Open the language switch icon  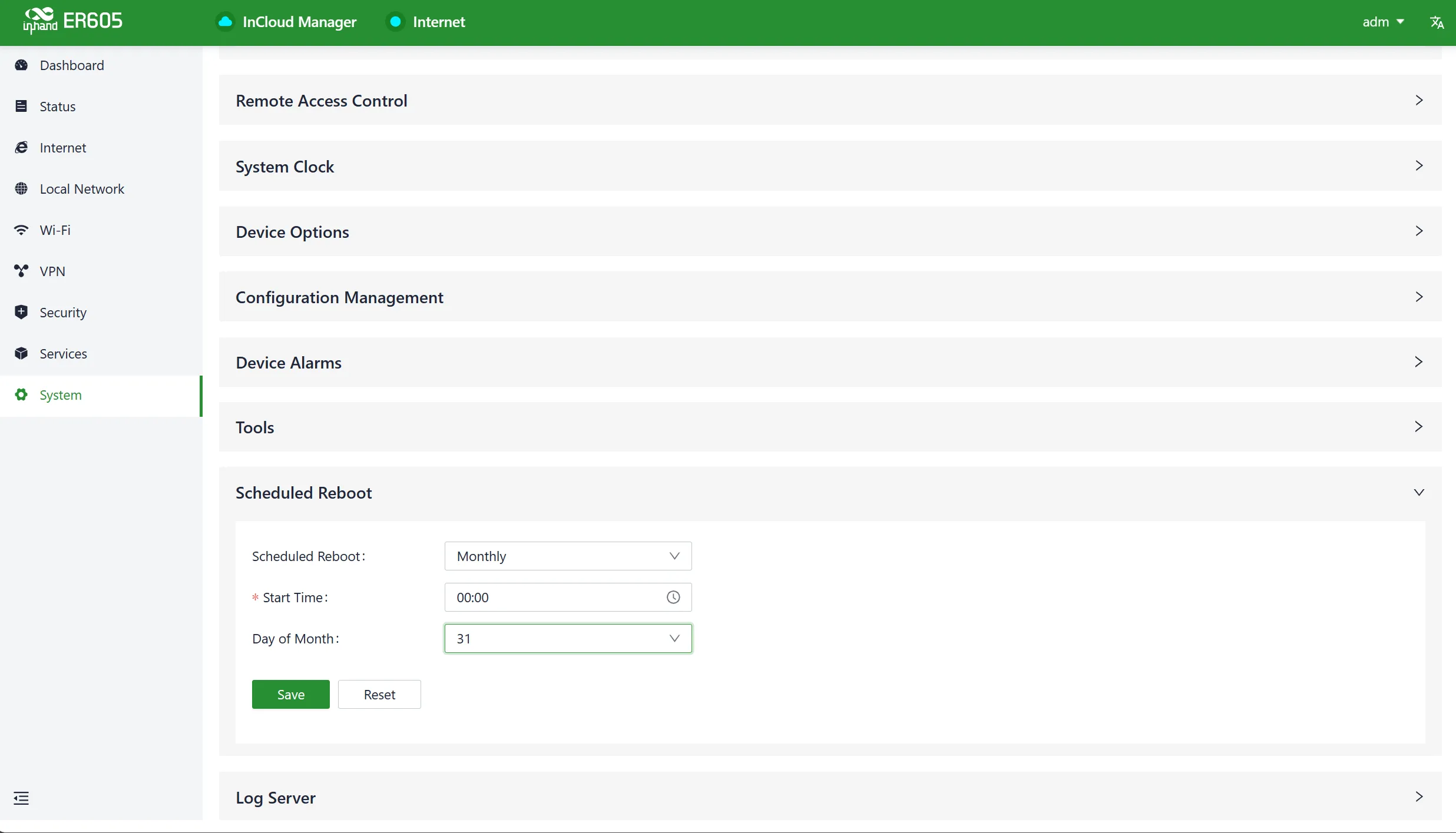(1437, 22)
